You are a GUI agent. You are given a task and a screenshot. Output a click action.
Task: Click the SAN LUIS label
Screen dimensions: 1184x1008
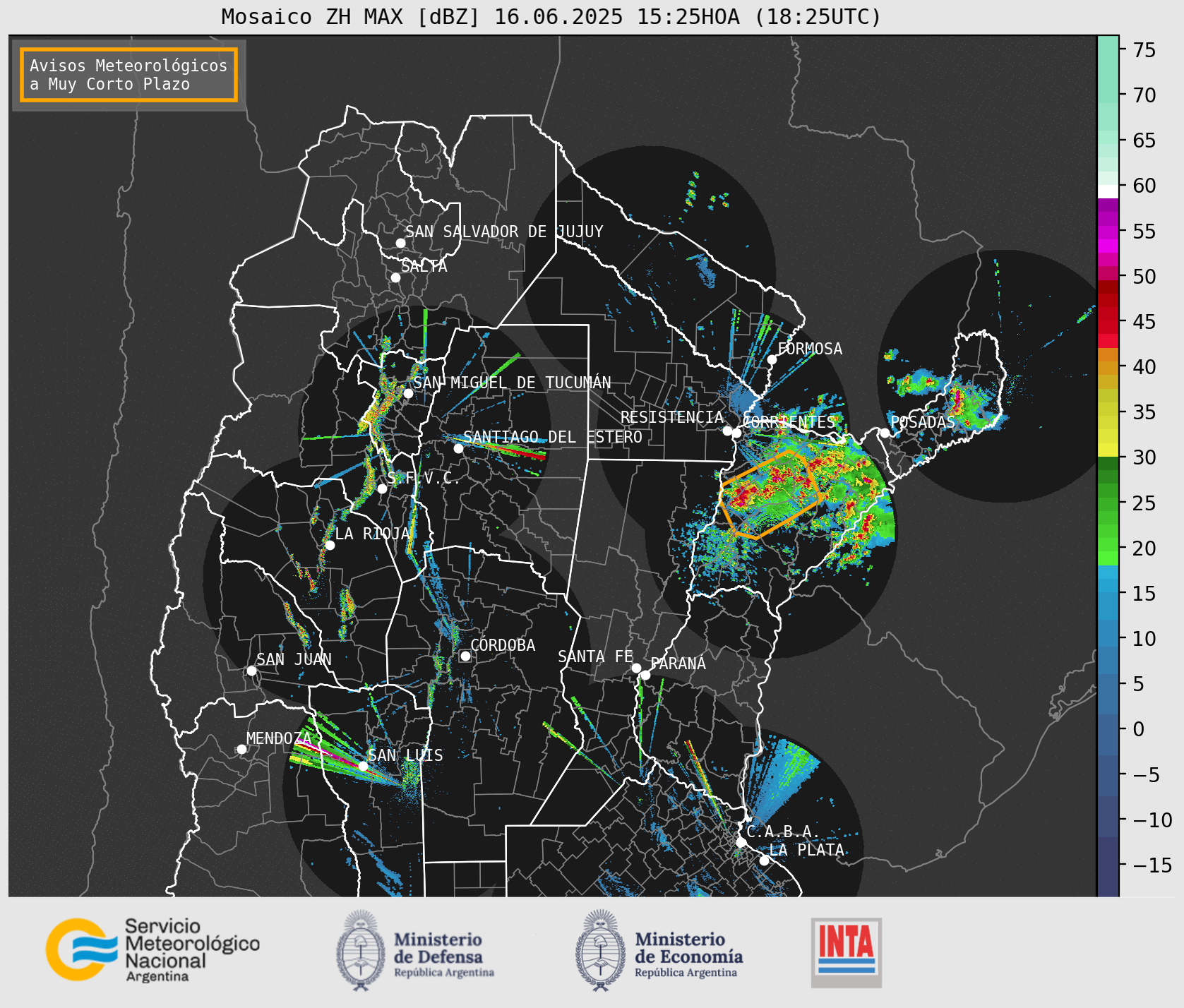pyautogui.click(x=406, y=755)
